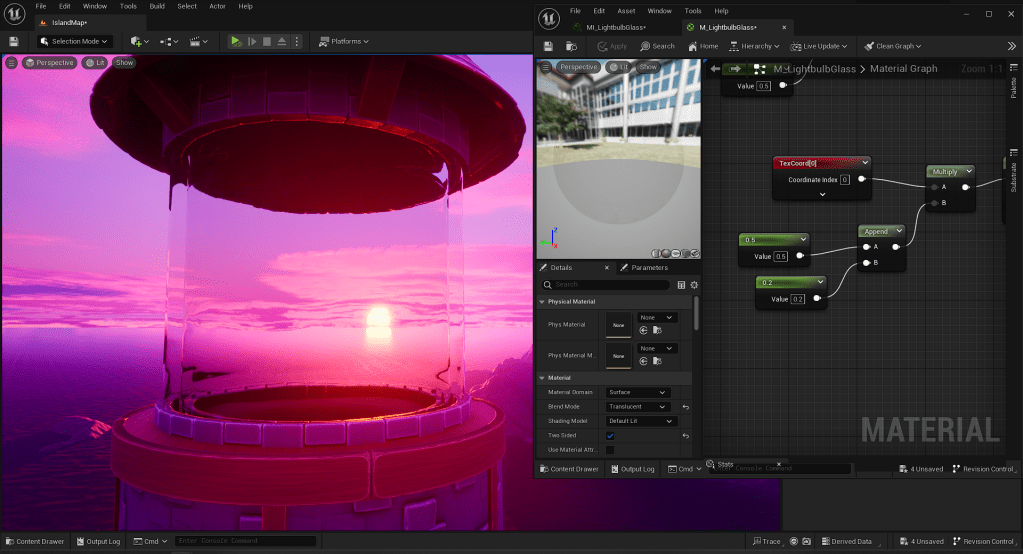Open details panel settings gear icon
1023x554 pixels.
click(694, 285)
